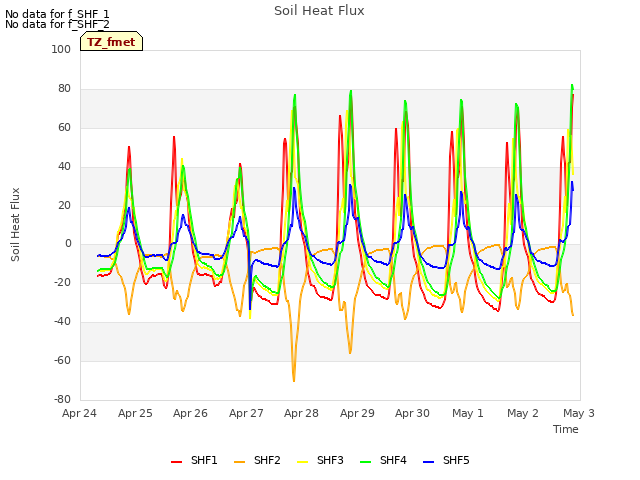Toggle SHF4 series in legend

pyautogui.click(x=383, y=460)
